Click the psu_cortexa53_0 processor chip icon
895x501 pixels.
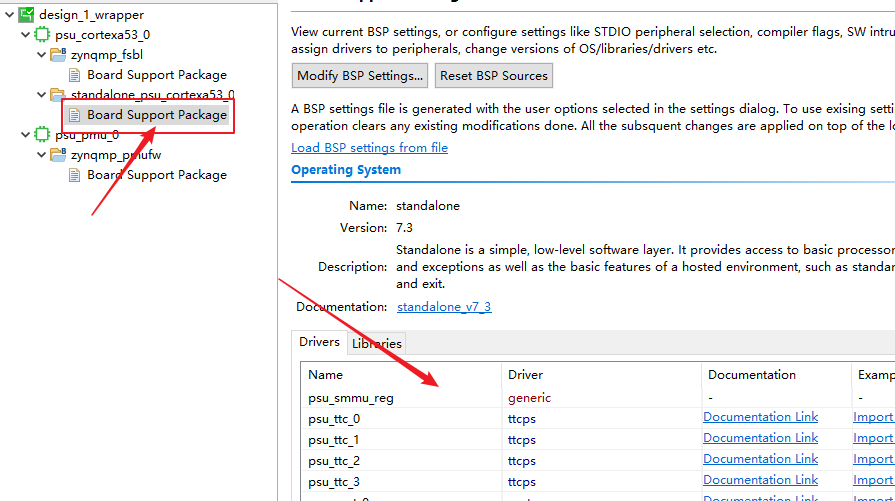[x=42, y=35]
